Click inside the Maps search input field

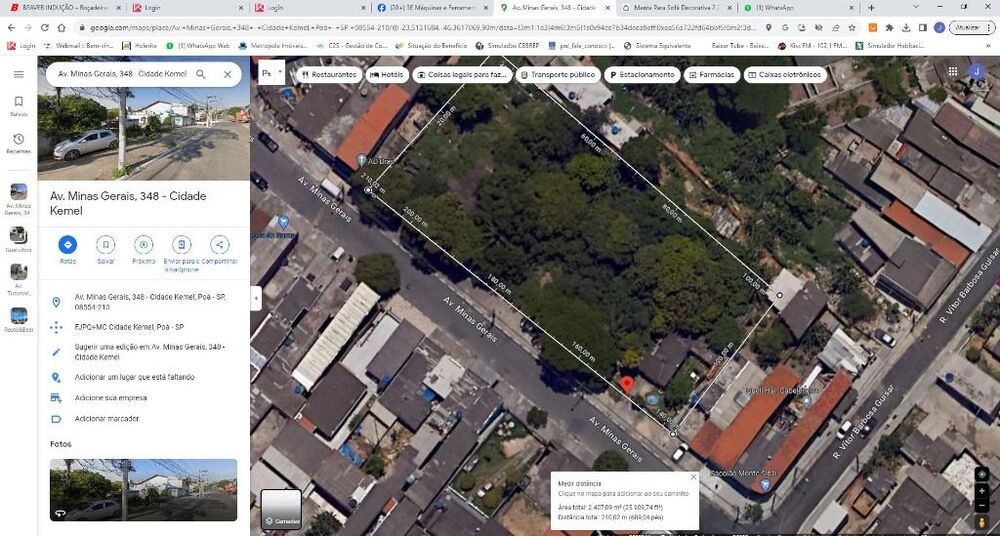[x=122, y=74]
